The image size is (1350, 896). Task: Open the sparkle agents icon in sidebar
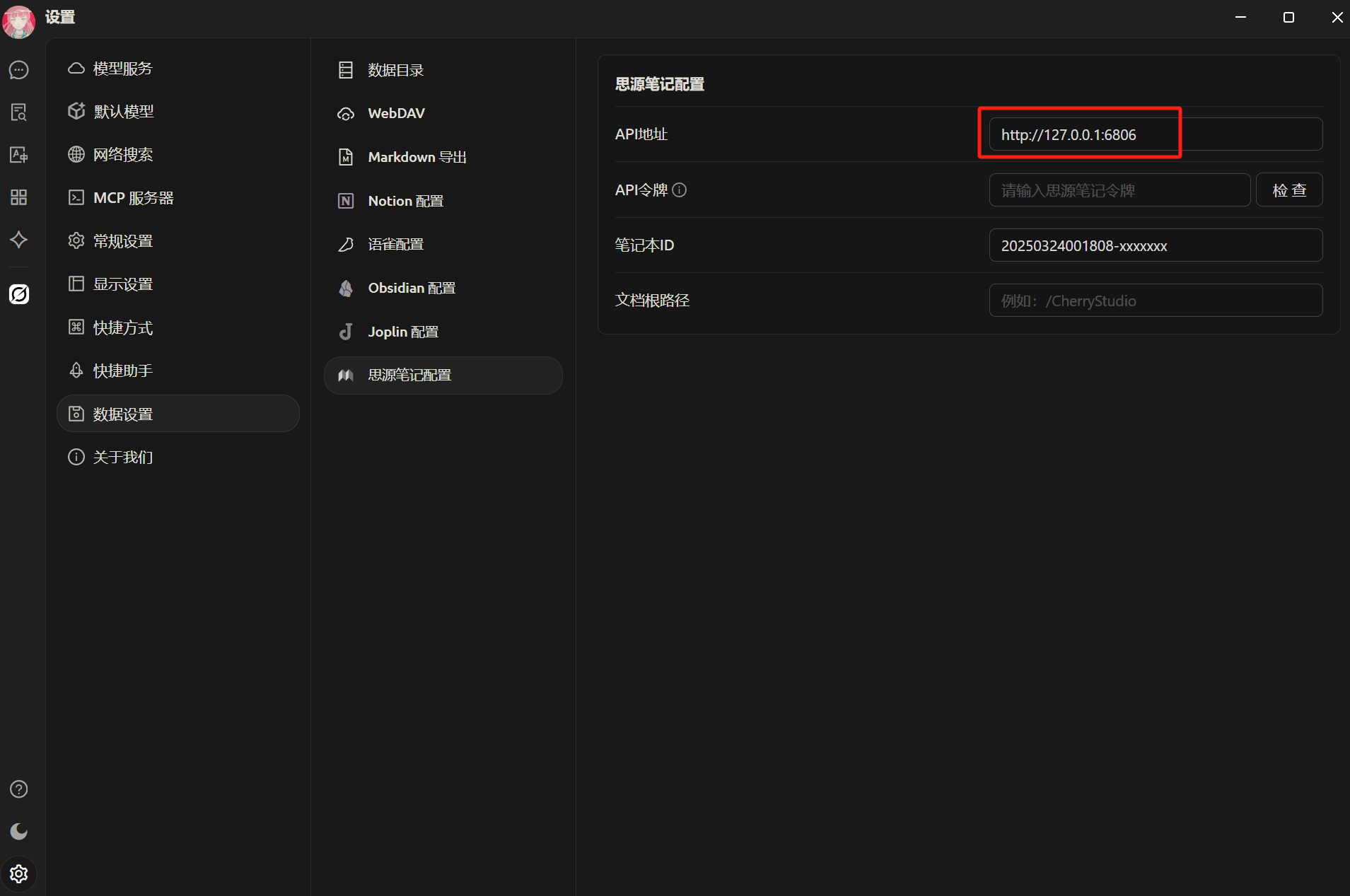[19, 240]
